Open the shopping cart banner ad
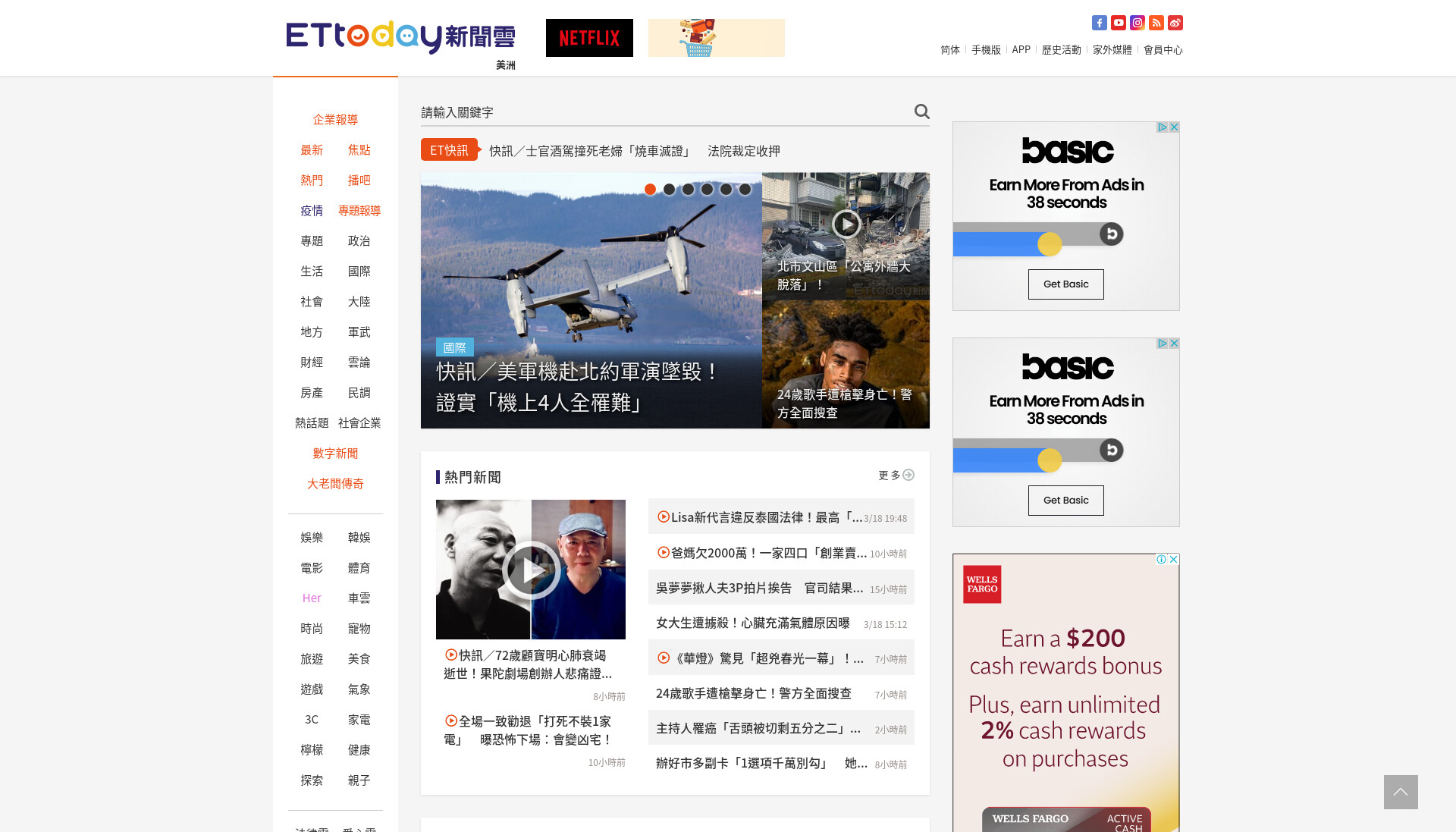1456x832 pixels. (x=717, y=38)
